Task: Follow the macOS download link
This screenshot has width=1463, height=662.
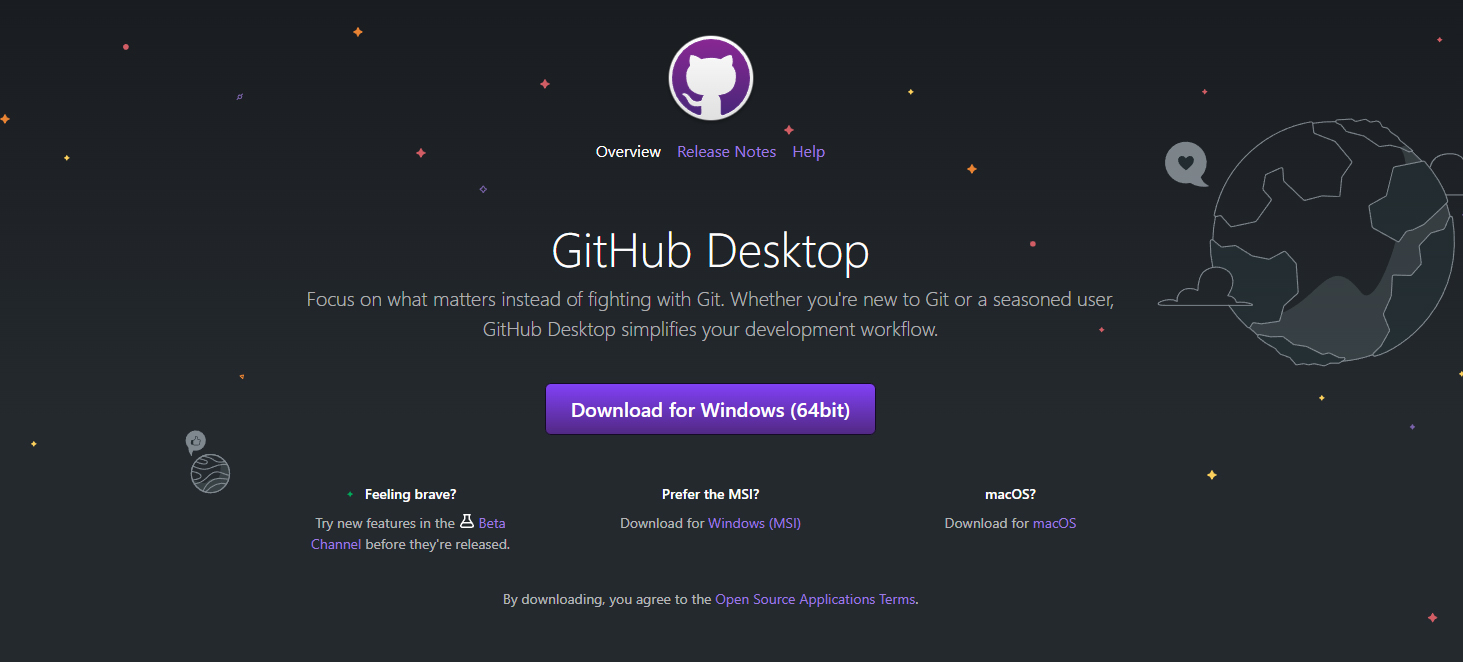Action: point(1054,523)
